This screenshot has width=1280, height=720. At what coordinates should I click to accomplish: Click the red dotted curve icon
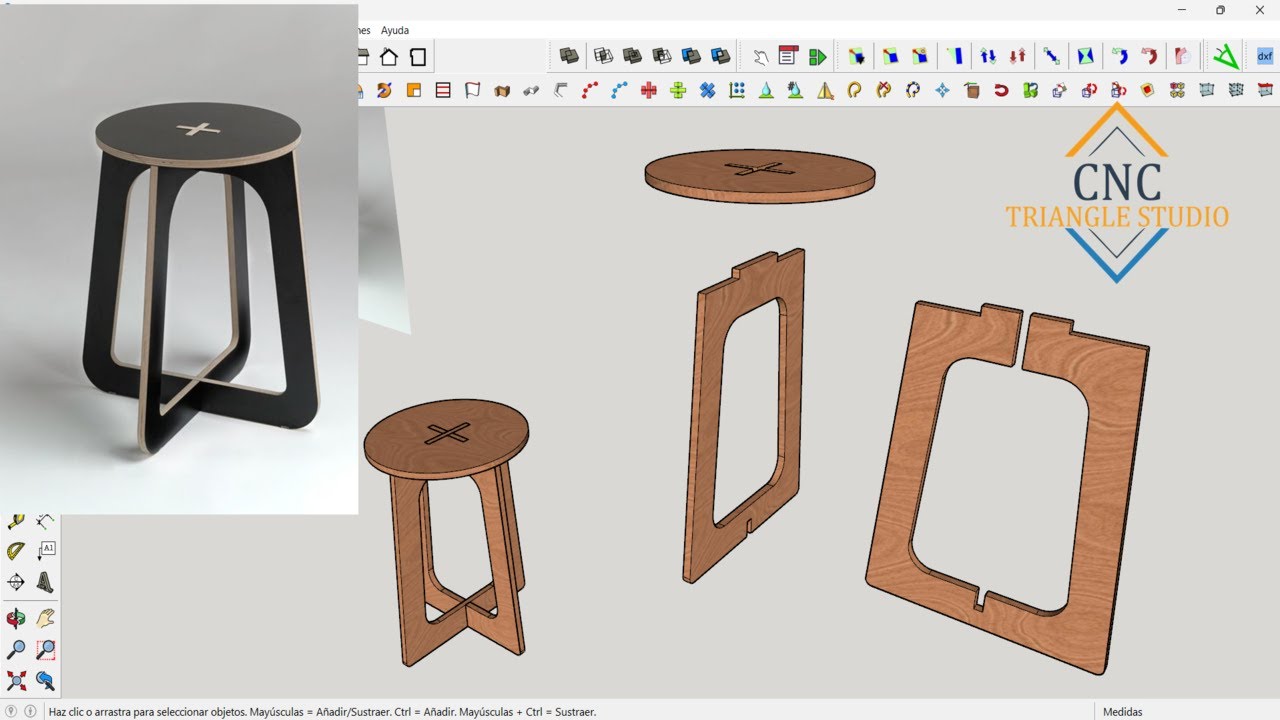point(590,90)
